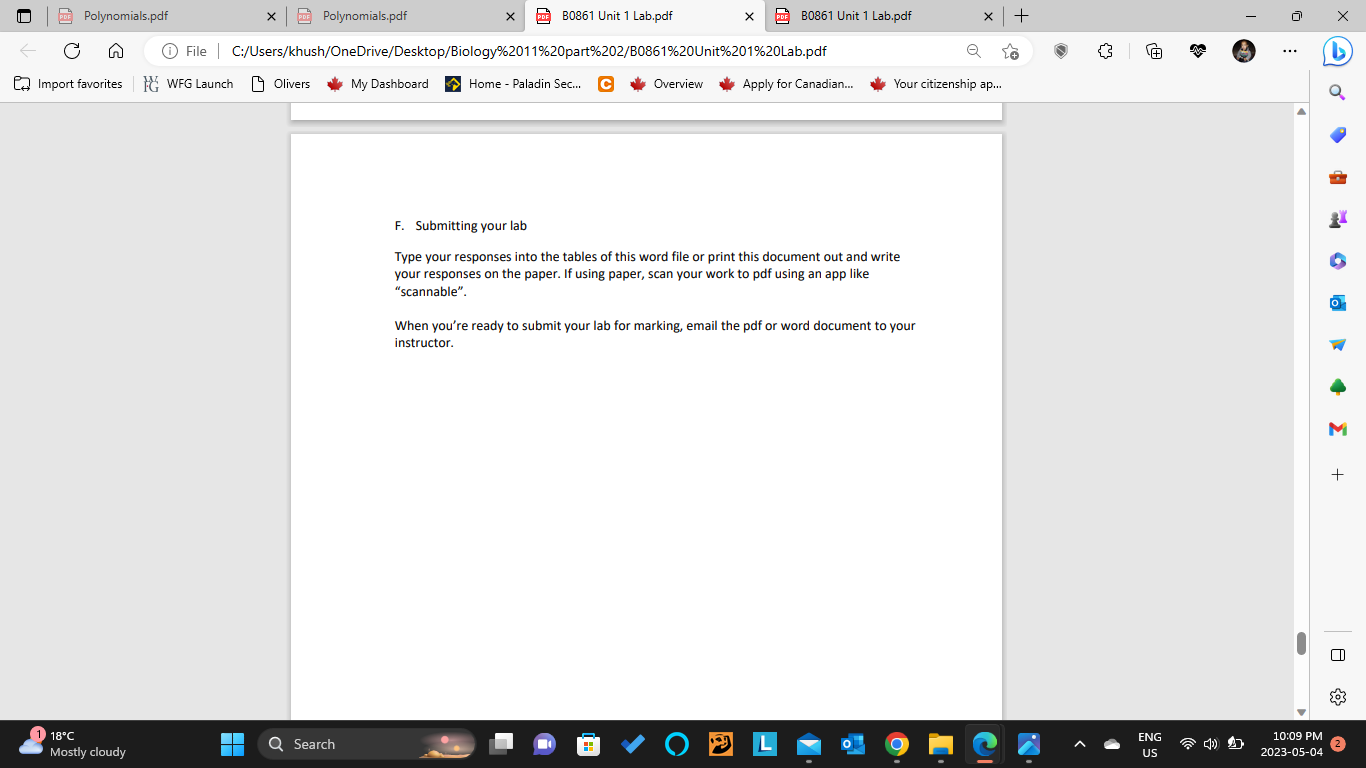The height and width of the screenshot is (768, 1366).
Task: Open Home - Paladin Sec... bookmark
Action: [x=513, y=84]
